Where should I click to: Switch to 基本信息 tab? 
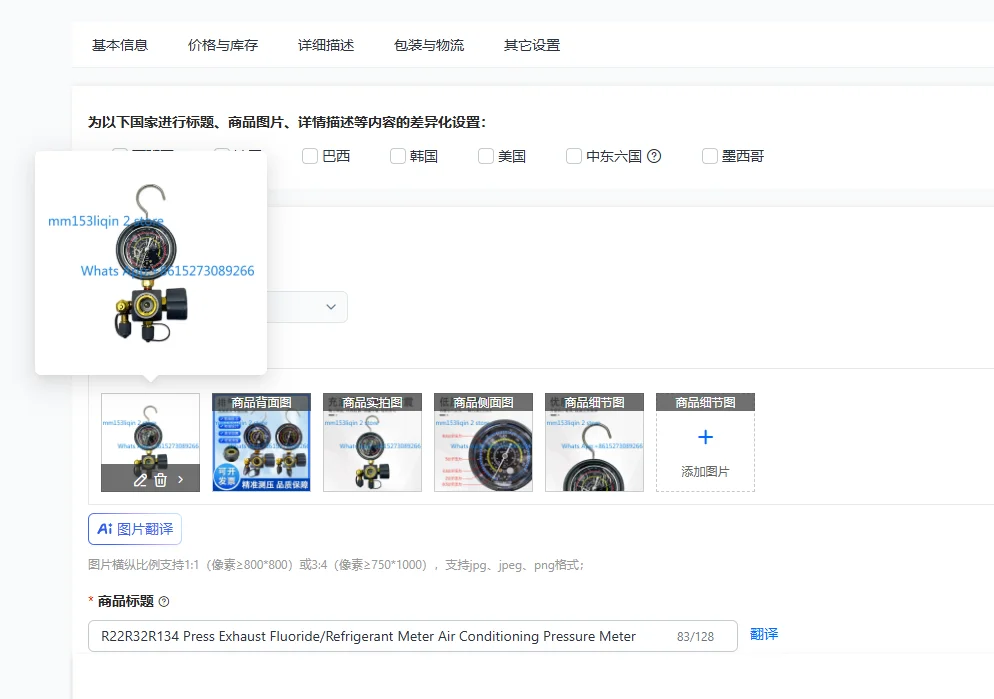tap(120, 45)
